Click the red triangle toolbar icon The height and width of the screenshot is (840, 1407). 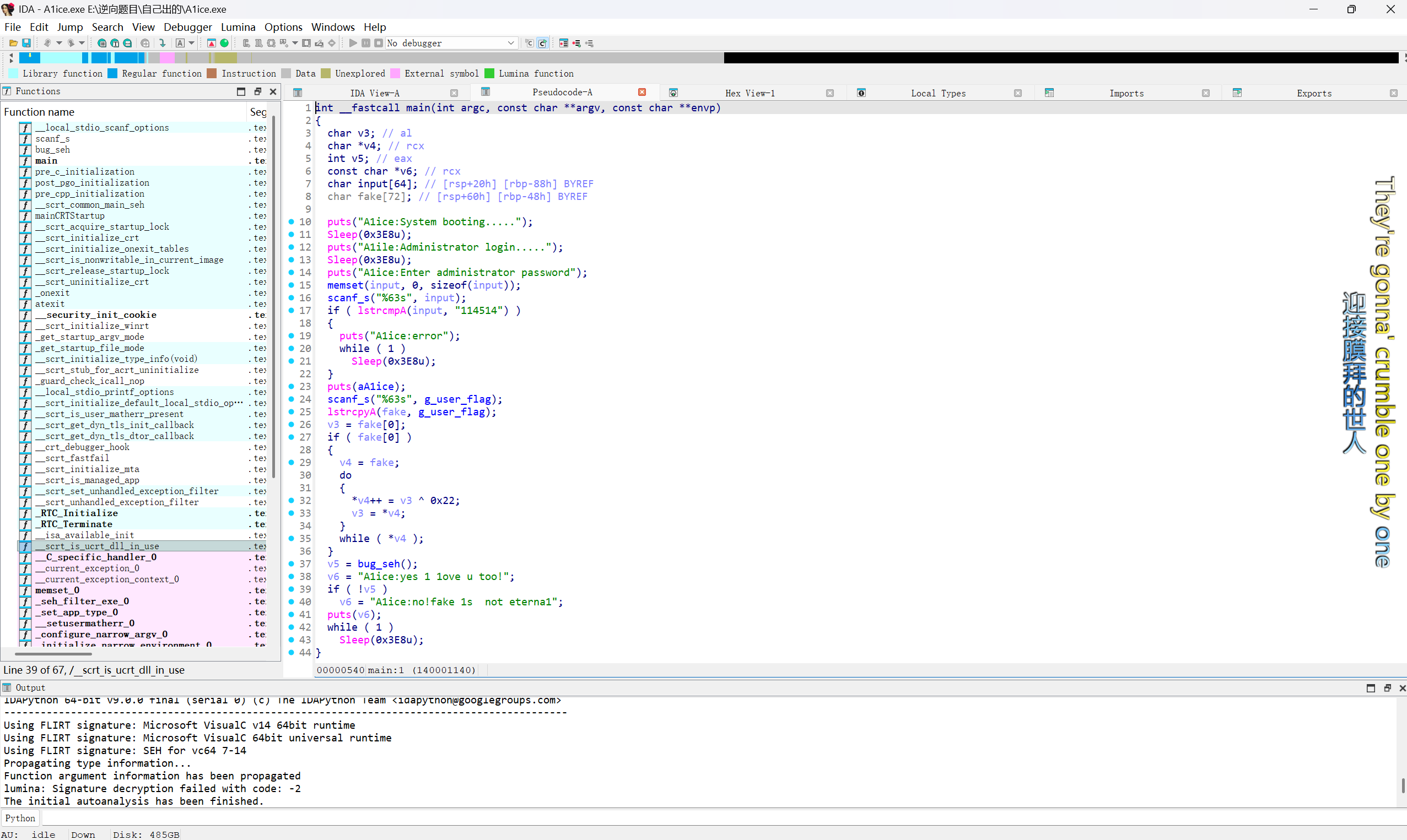pos(211,43)
